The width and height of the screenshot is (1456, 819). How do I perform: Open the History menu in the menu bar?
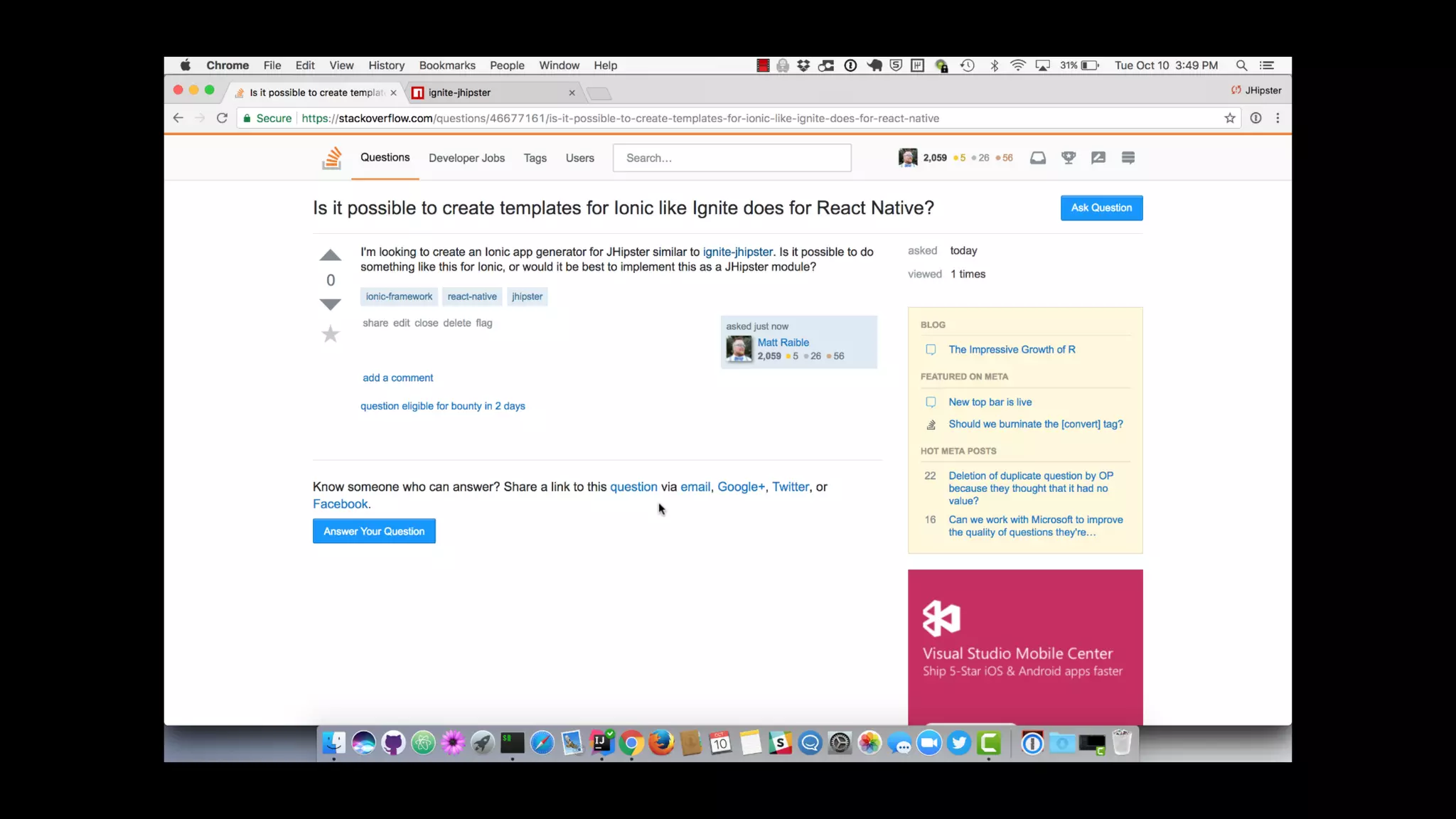tap(386, 65)
